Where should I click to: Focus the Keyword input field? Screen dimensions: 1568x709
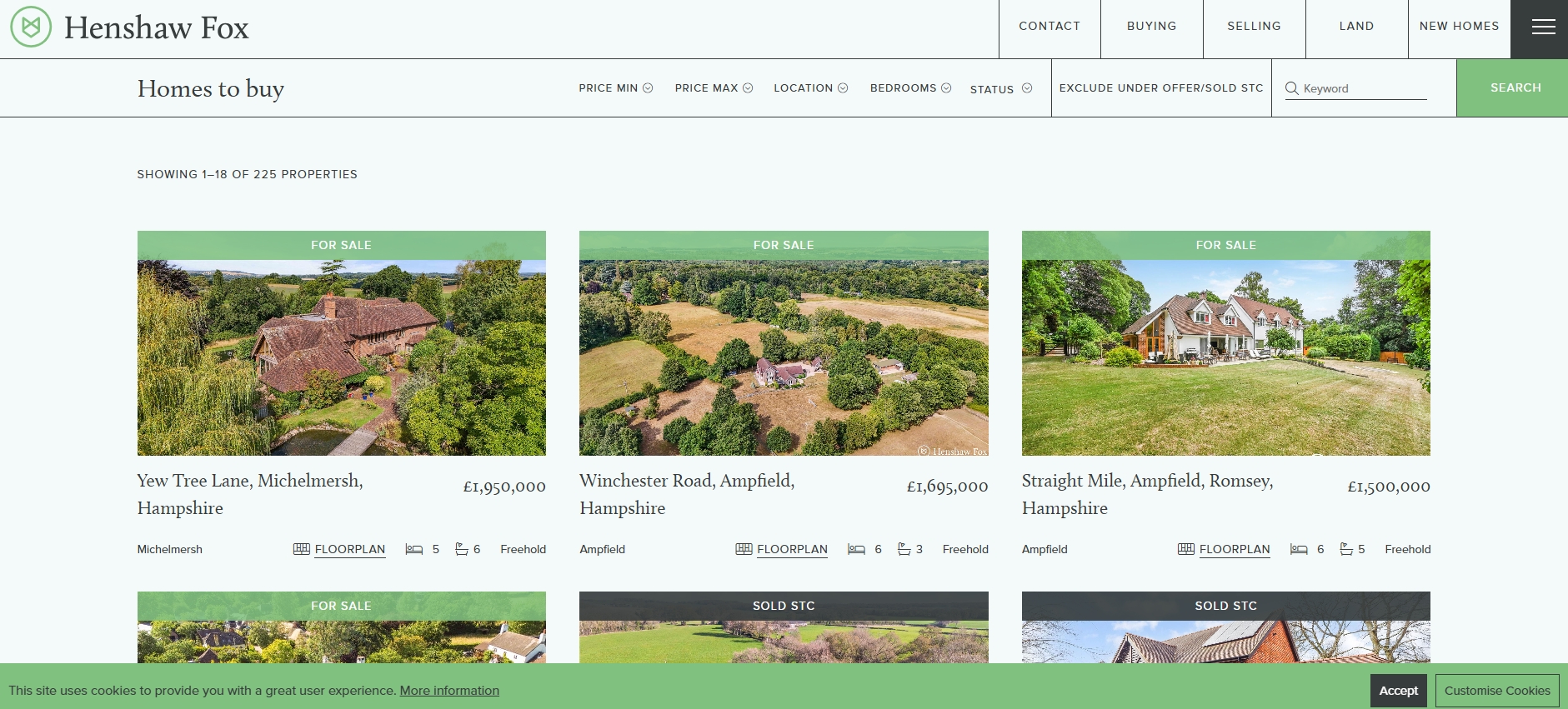[x=1365, y=88]
